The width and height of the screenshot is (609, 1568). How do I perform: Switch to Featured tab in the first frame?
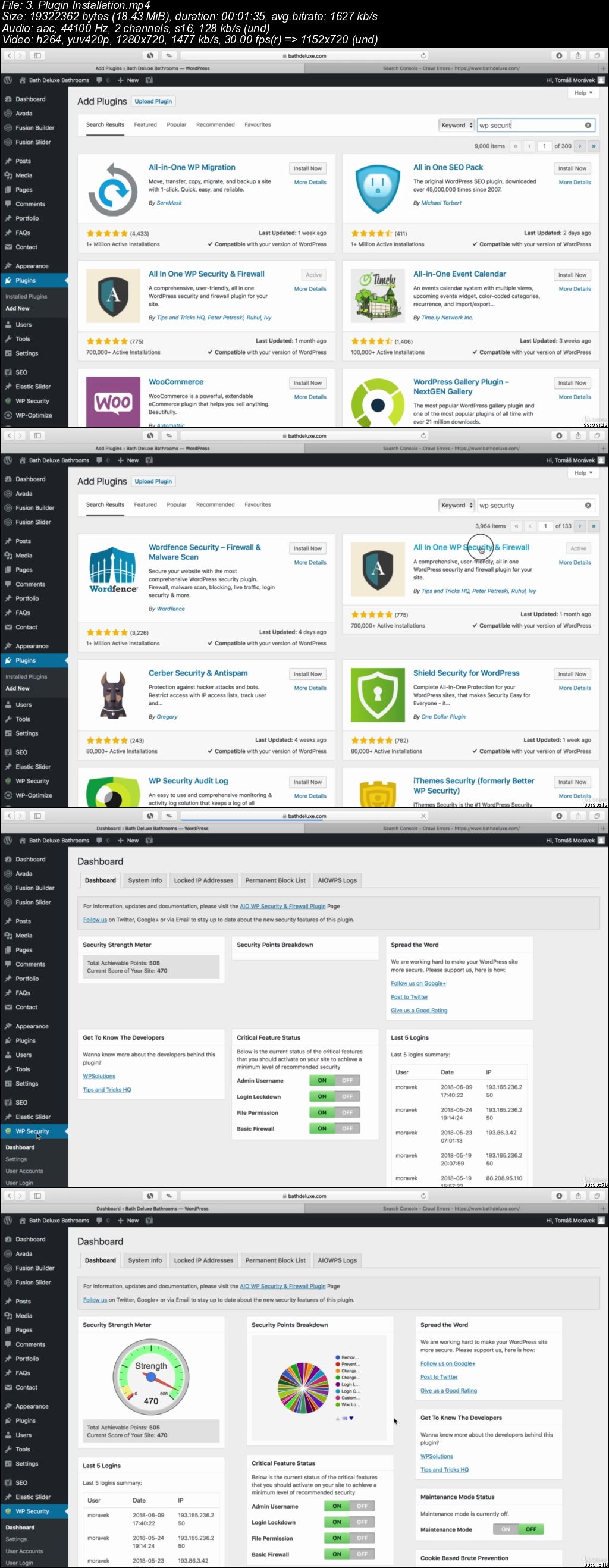click(145, 125)
